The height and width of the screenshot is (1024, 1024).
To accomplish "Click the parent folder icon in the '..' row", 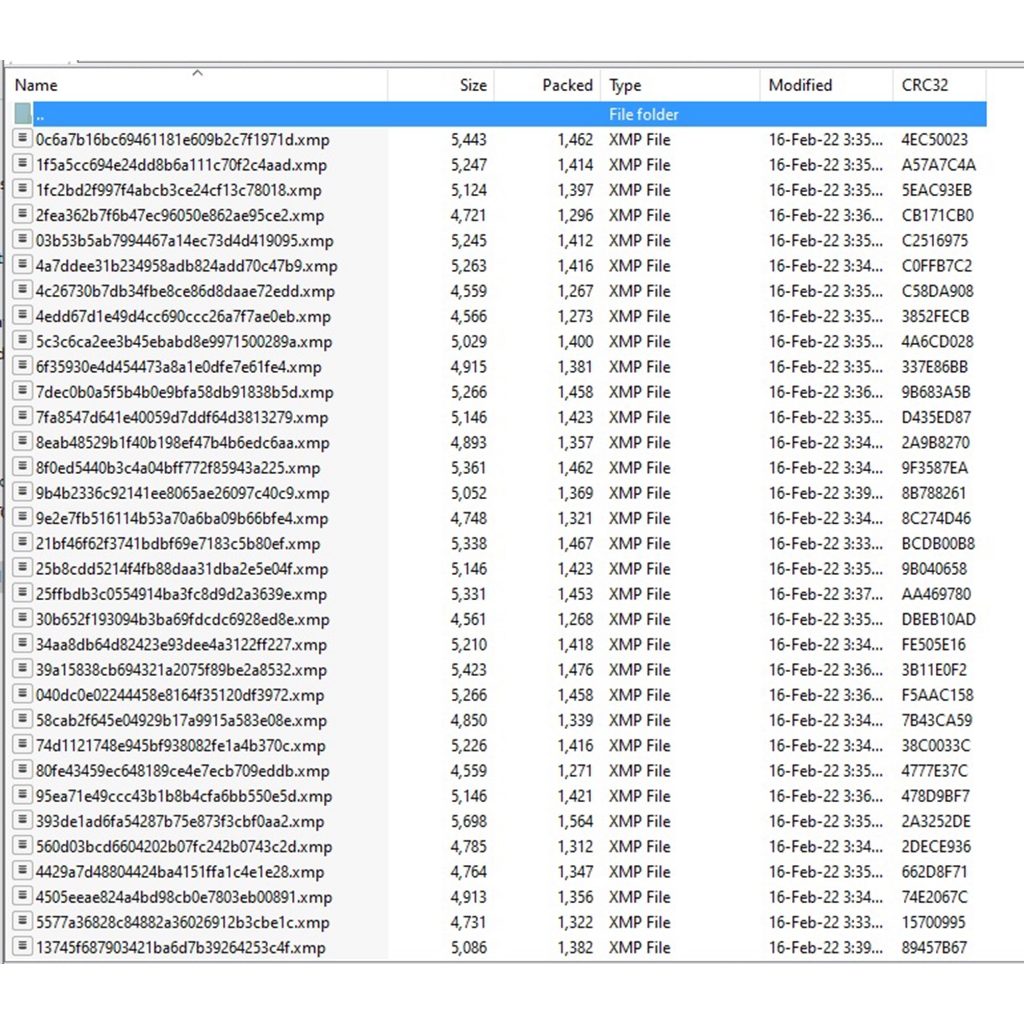I will click(x=23, y=114).
